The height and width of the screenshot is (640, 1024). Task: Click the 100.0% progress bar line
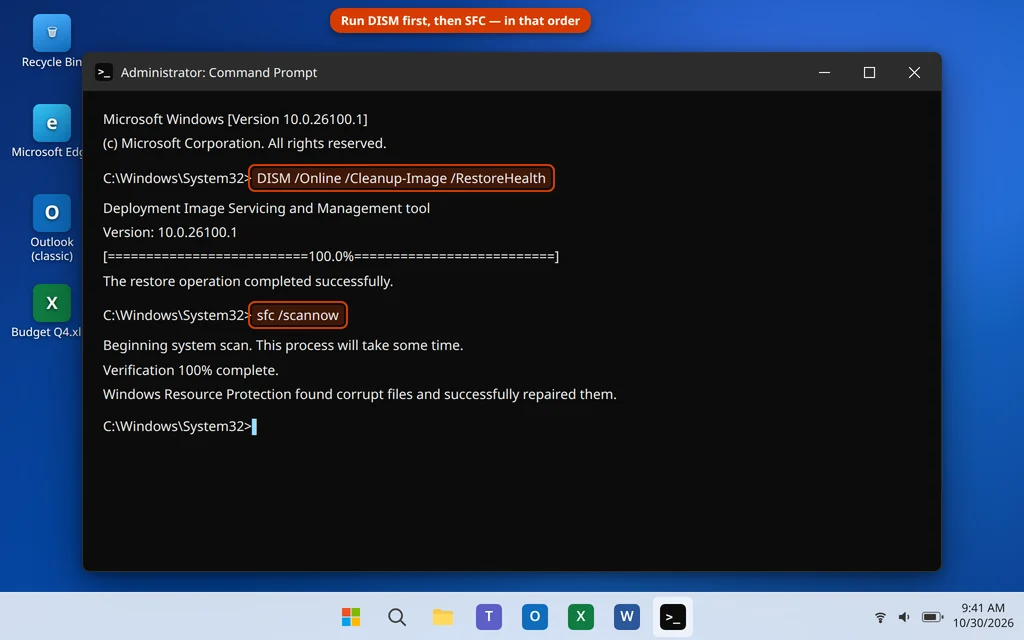(331, 257)
